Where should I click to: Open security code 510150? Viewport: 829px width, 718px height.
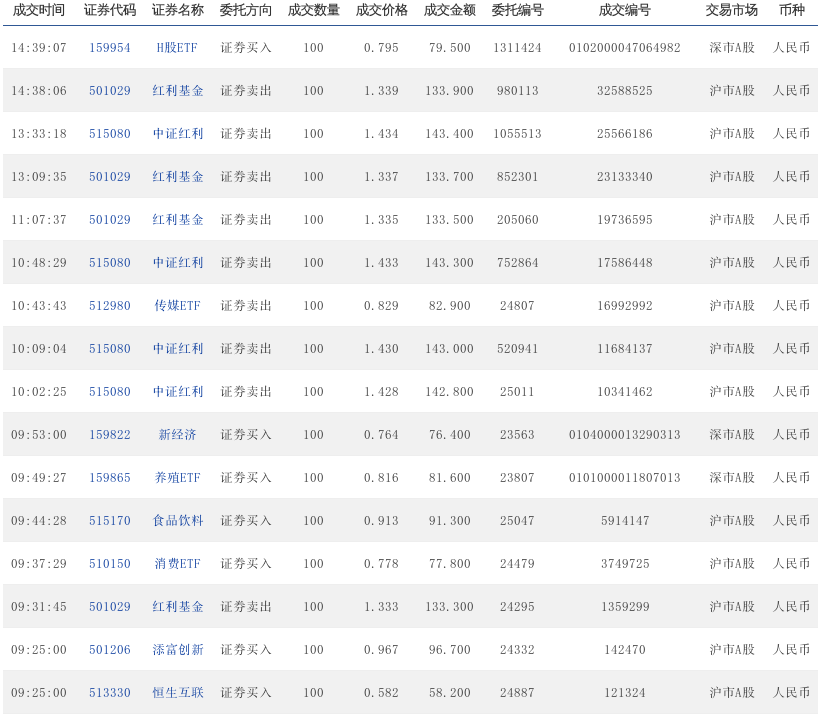(x=109, y=564)
